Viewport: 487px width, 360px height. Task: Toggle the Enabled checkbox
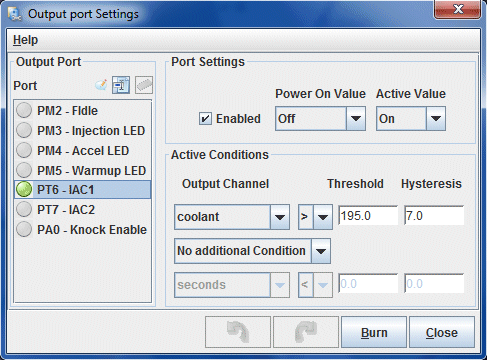[205, 119]
